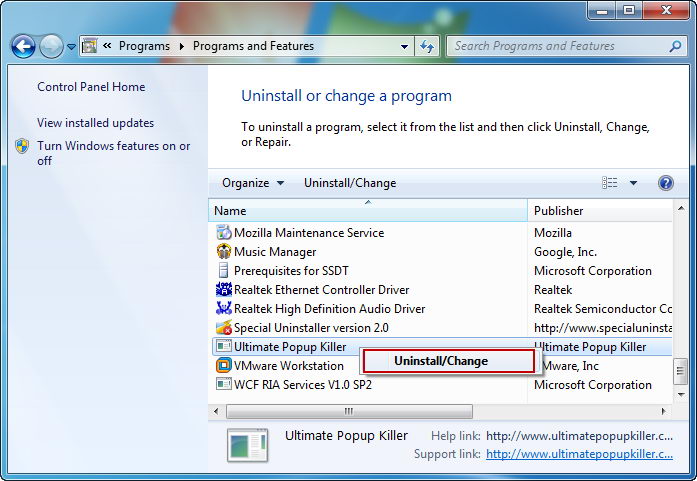Image resolution: width=697 pixels, height=481 pixels.
Task: Click the Windows features shield icon
Action: pos(22,146)
